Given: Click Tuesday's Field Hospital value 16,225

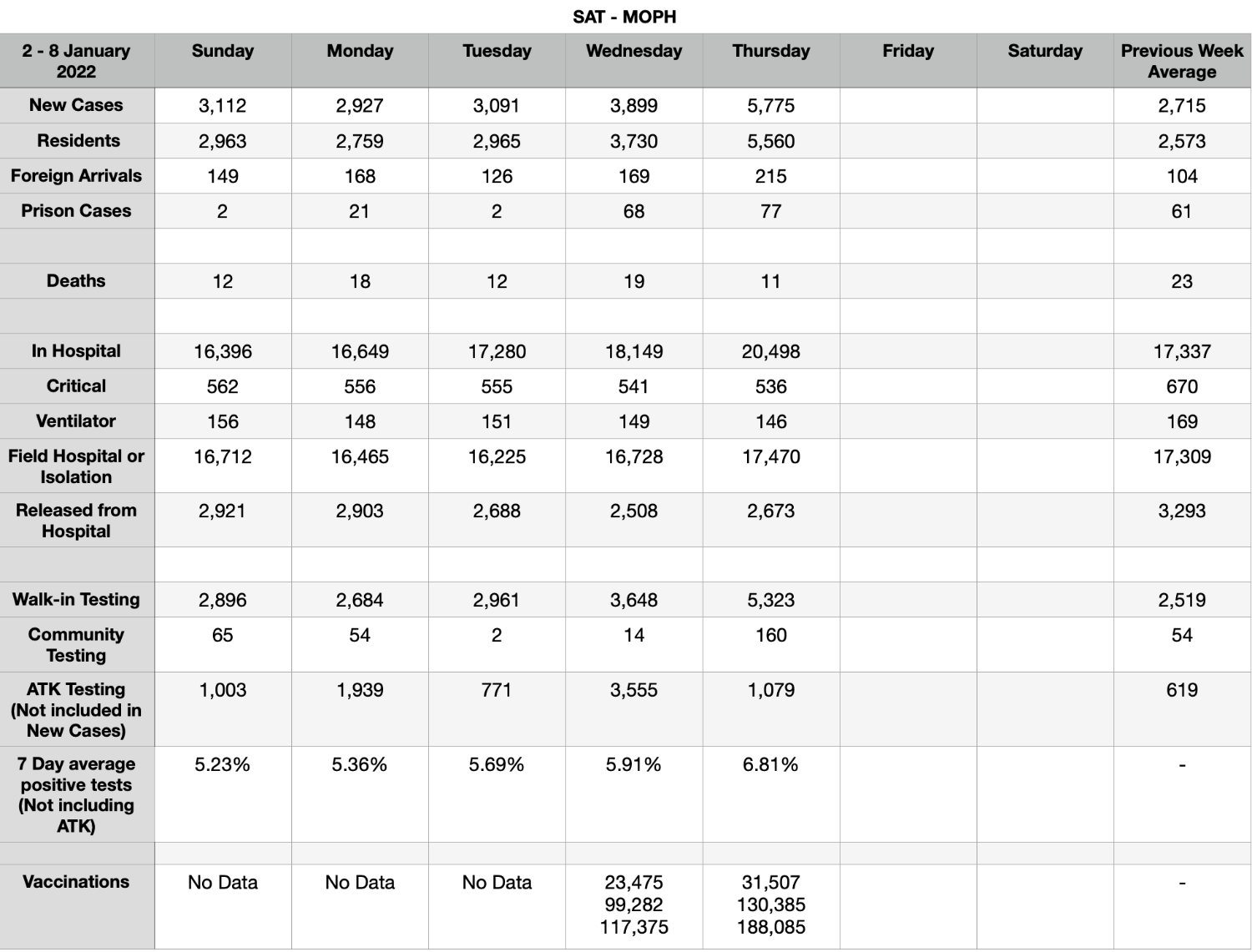Looking at the screenshot, I should 497,466.
